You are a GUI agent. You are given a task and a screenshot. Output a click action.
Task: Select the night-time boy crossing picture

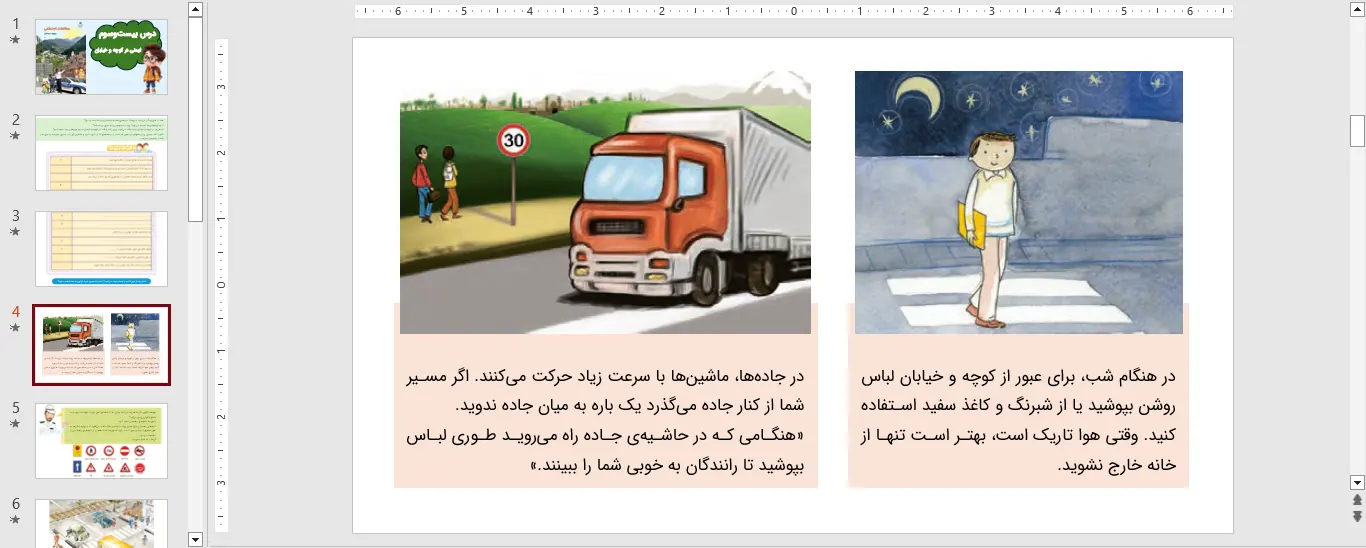click(x=1018, y=202)
